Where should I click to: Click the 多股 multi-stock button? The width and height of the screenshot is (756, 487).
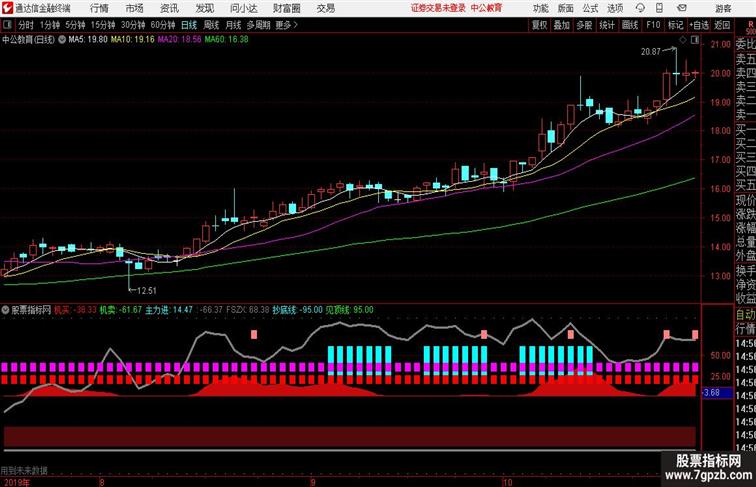(x=584, y=25)
